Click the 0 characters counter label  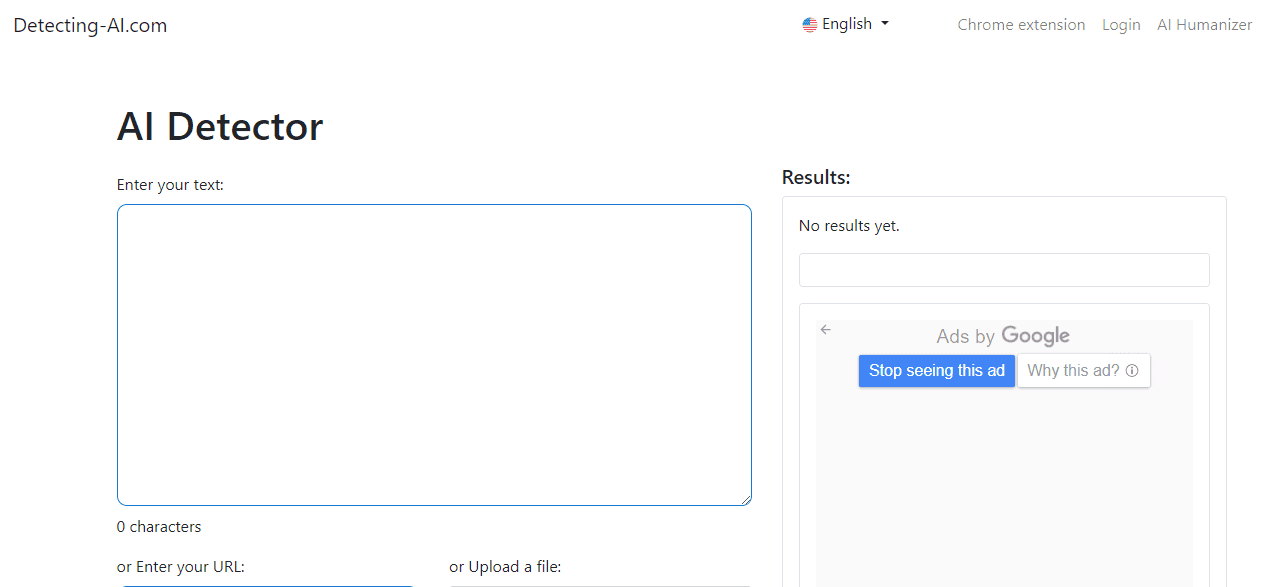point(159,526)
